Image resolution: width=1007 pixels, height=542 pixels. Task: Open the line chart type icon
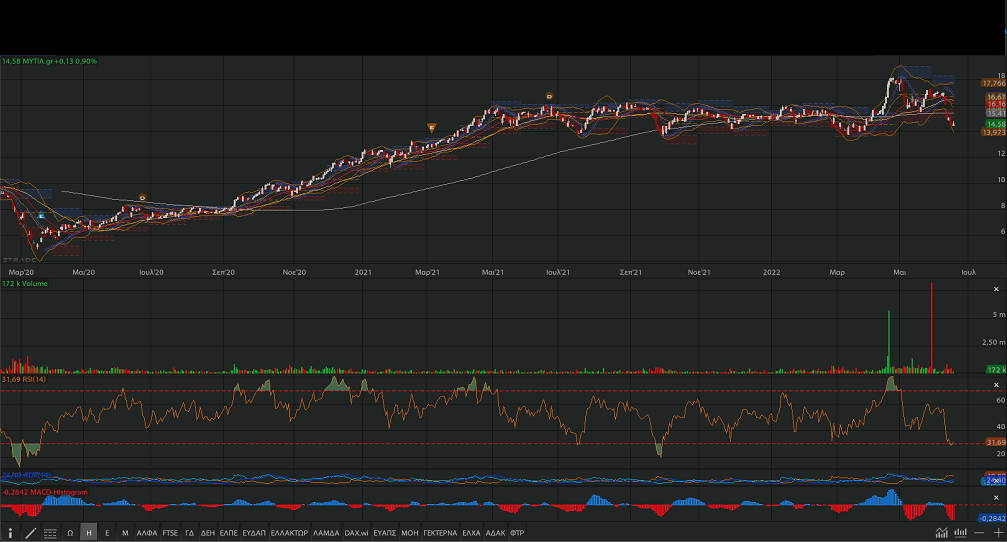click(x=941, y=533)
